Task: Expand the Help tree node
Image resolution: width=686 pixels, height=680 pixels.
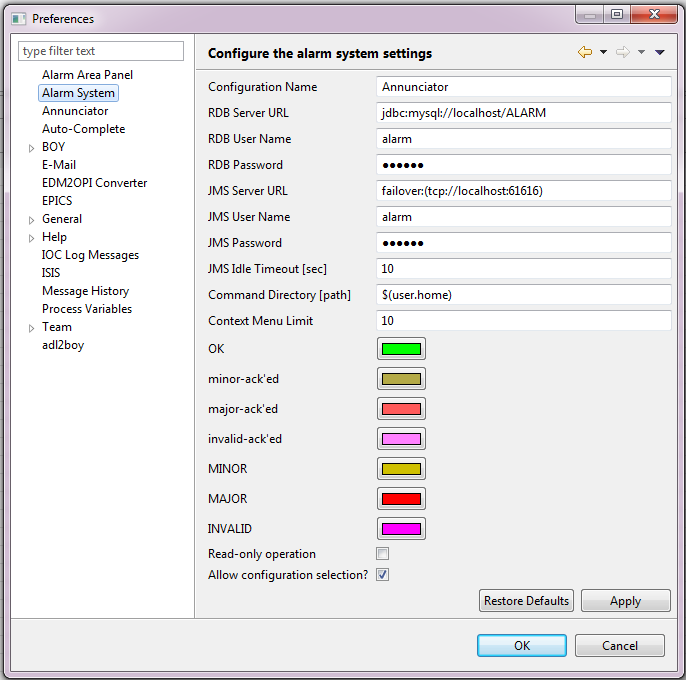Action: click(x=31, y=238)
